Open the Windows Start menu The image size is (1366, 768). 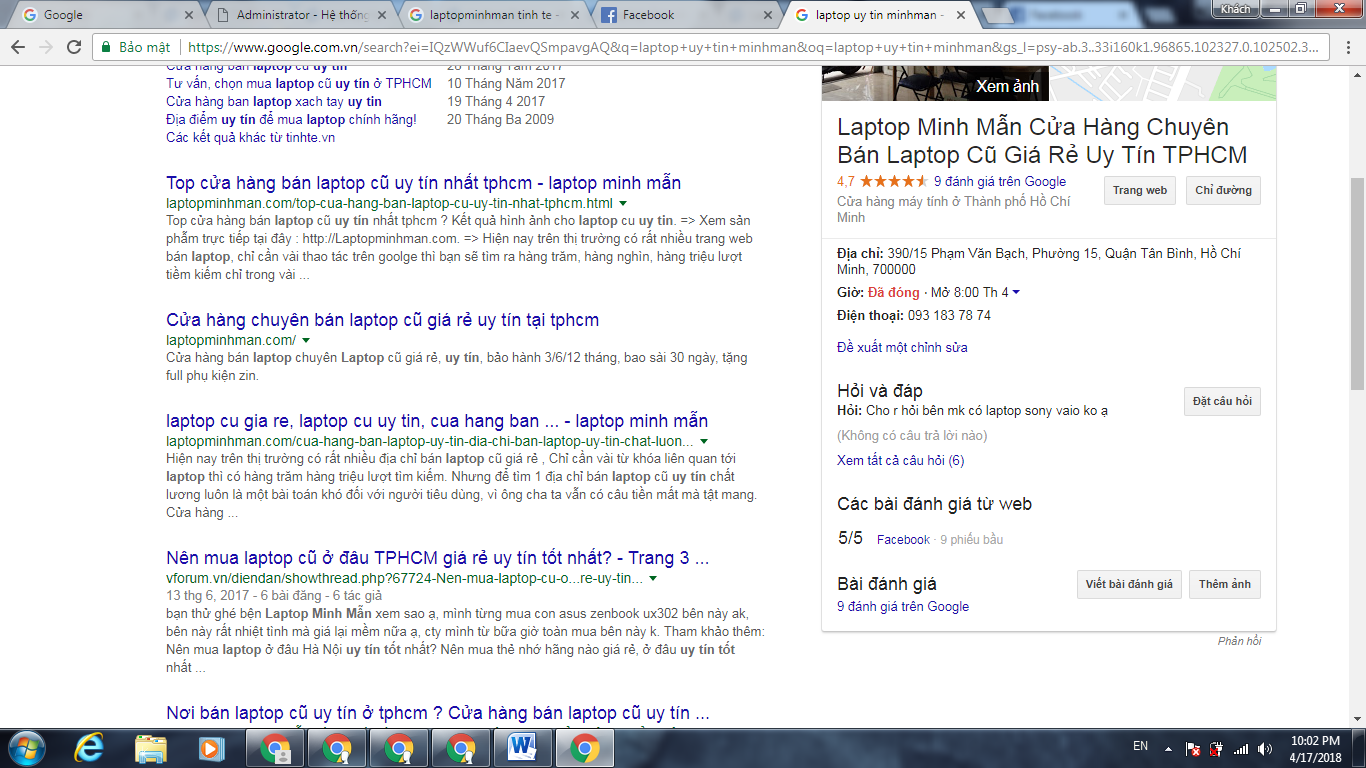(26, 748)
